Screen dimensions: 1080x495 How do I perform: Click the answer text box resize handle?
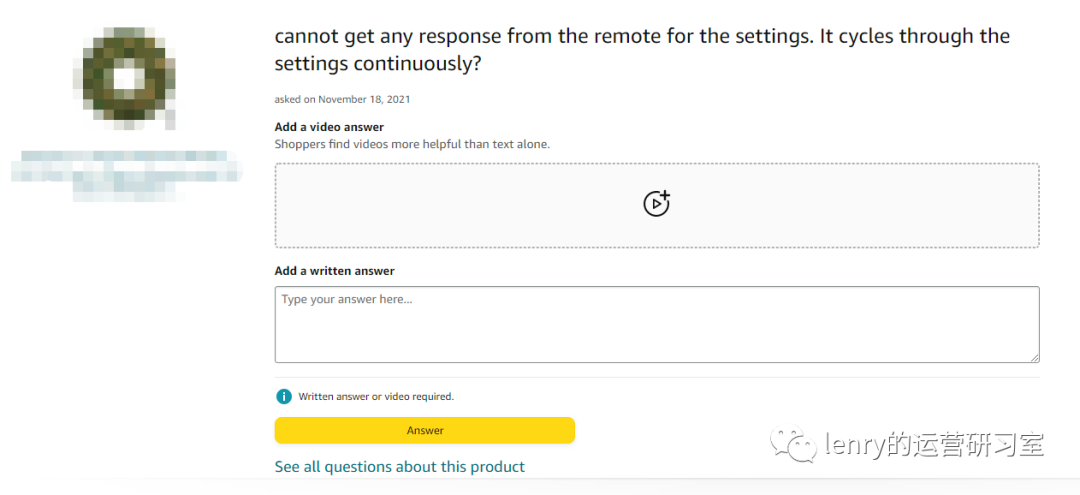coord(1034,357)
